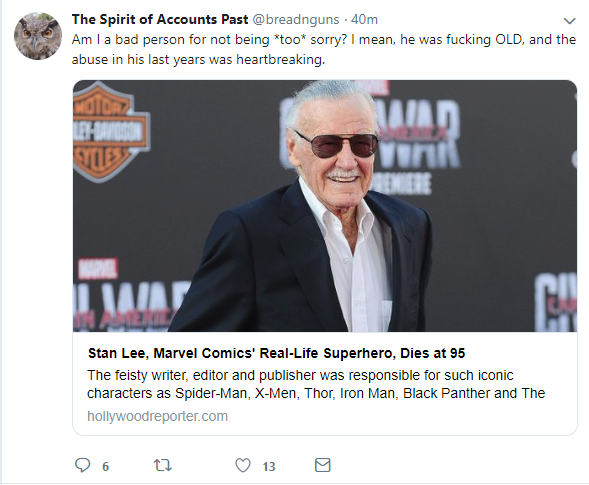This screenshot has height=485, width=589.
Task: Click the reply count showing 6
Action: pos(106,467)
